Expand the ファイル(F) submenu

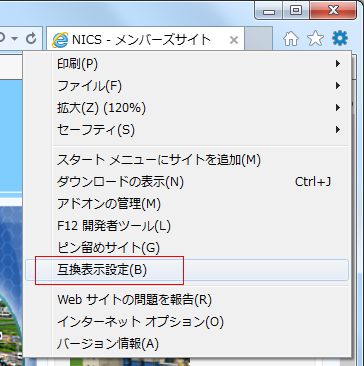pyautogui.click(x=187, y=86)
